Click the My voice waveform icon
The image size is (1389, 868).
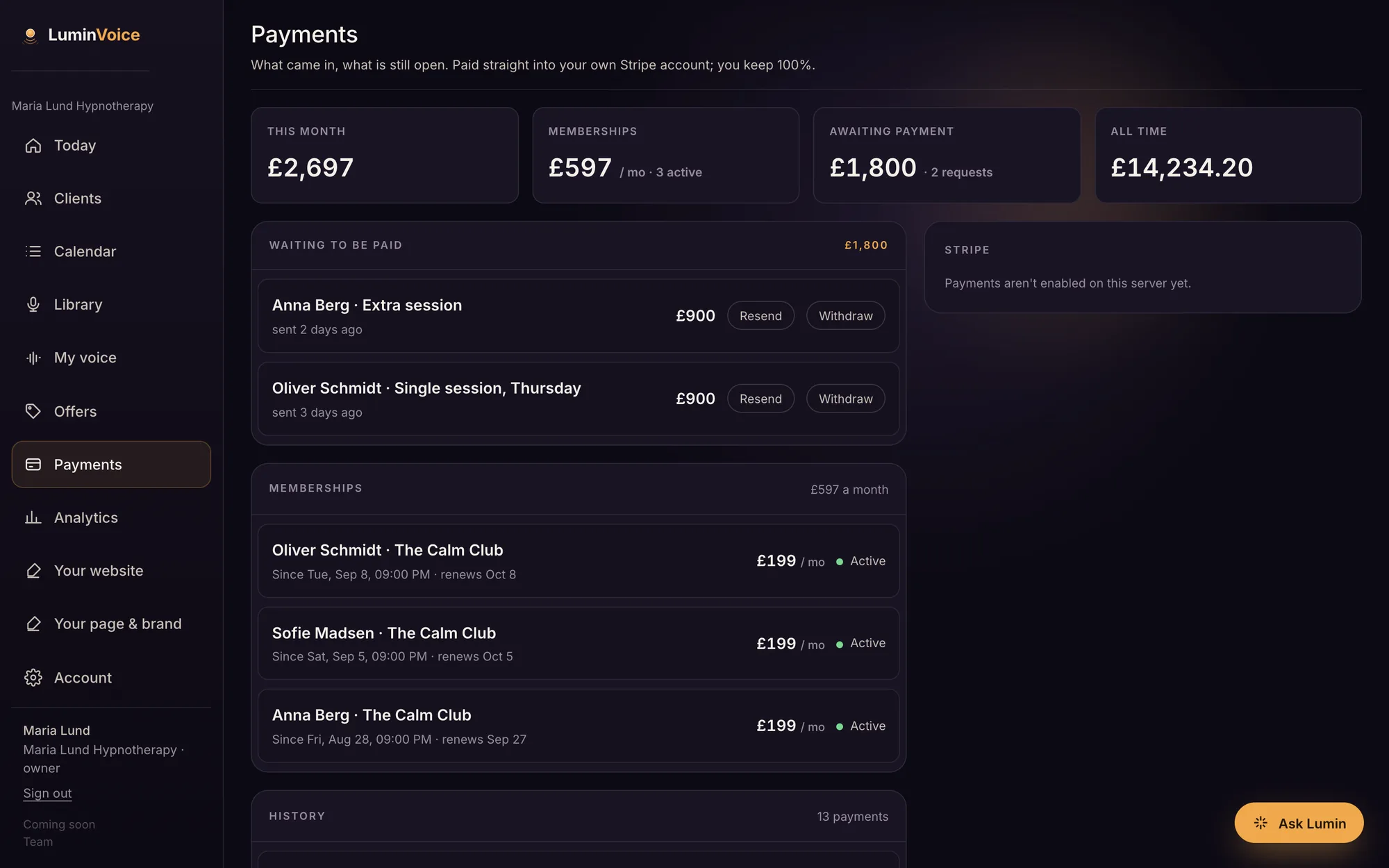coord(33,358)
